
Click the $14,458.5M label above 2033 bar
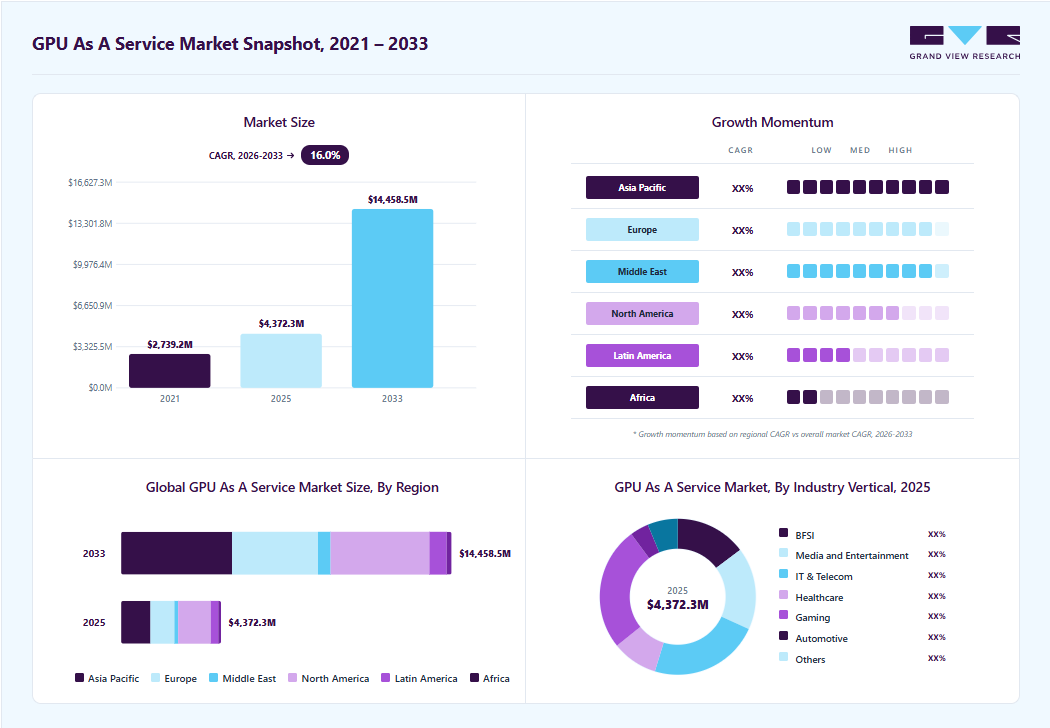pos(392,200)
